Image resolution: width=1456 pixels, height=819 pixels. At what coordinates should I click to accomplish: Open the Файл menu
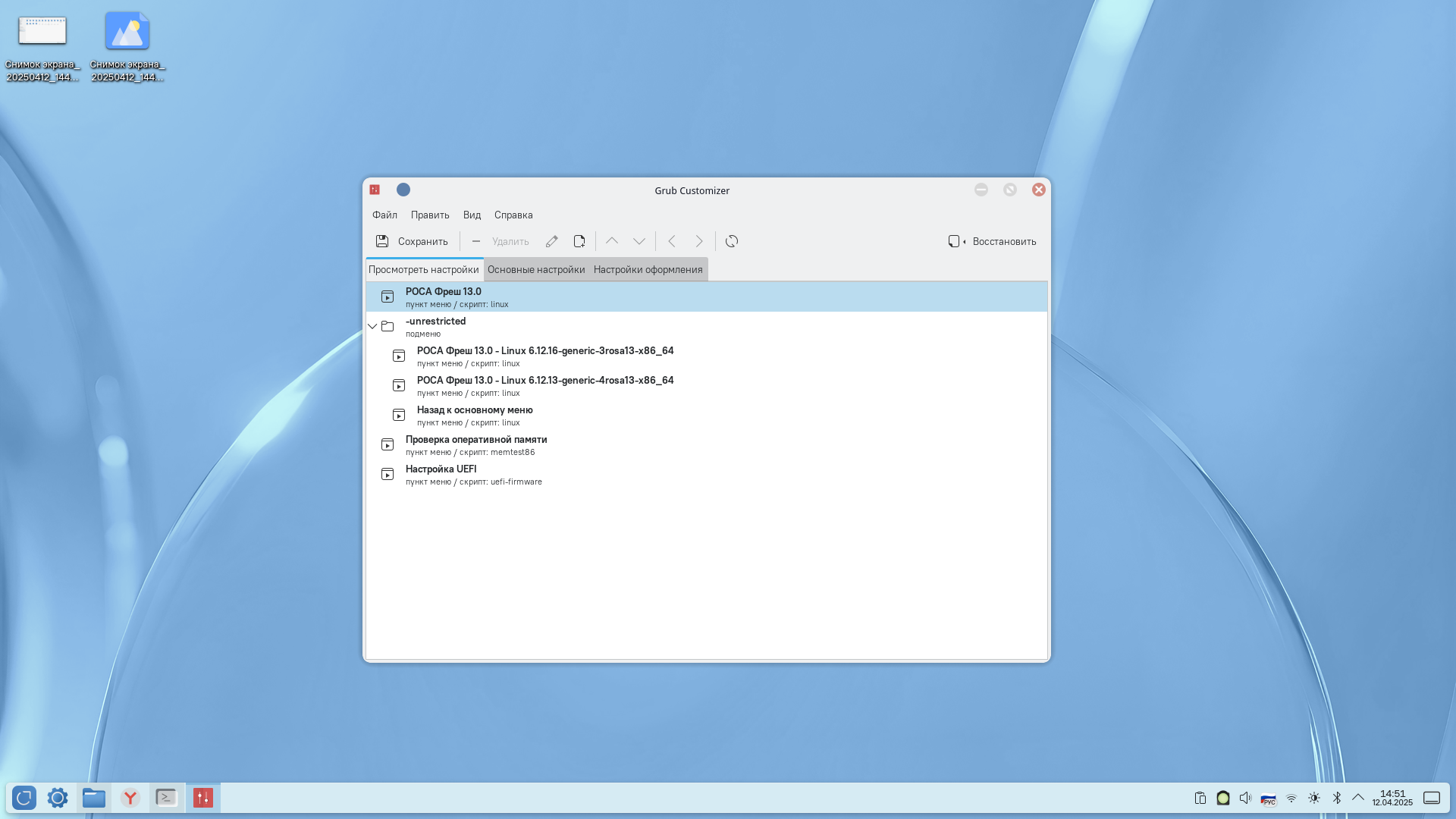[x=384, y=215]
